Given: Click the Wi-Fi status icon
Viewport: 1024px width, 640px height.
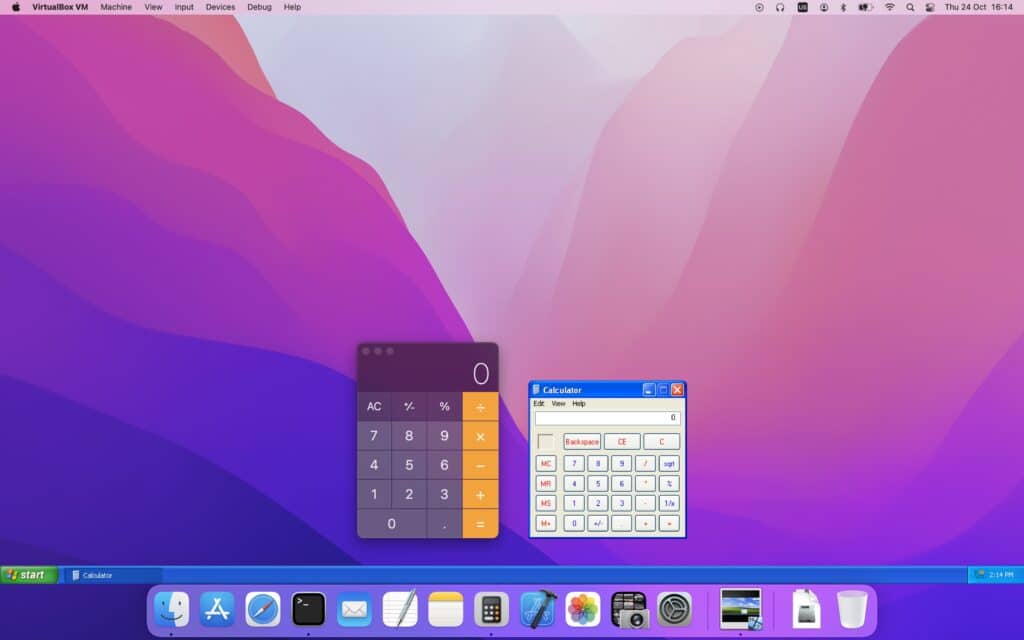Looking at the screenshot, I should (x=889, y=7).
